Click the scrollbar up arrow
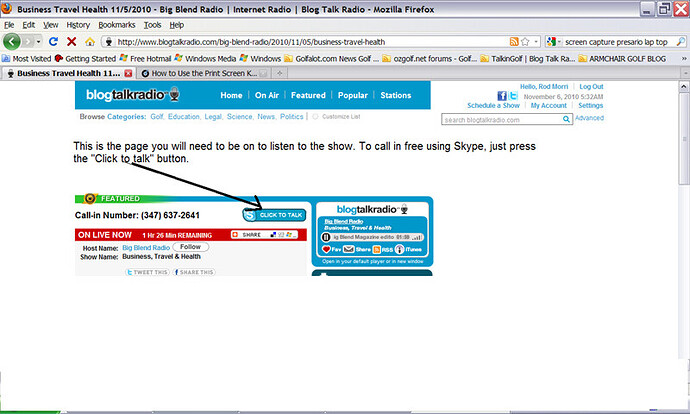690x414 pixels. (684, 86)
